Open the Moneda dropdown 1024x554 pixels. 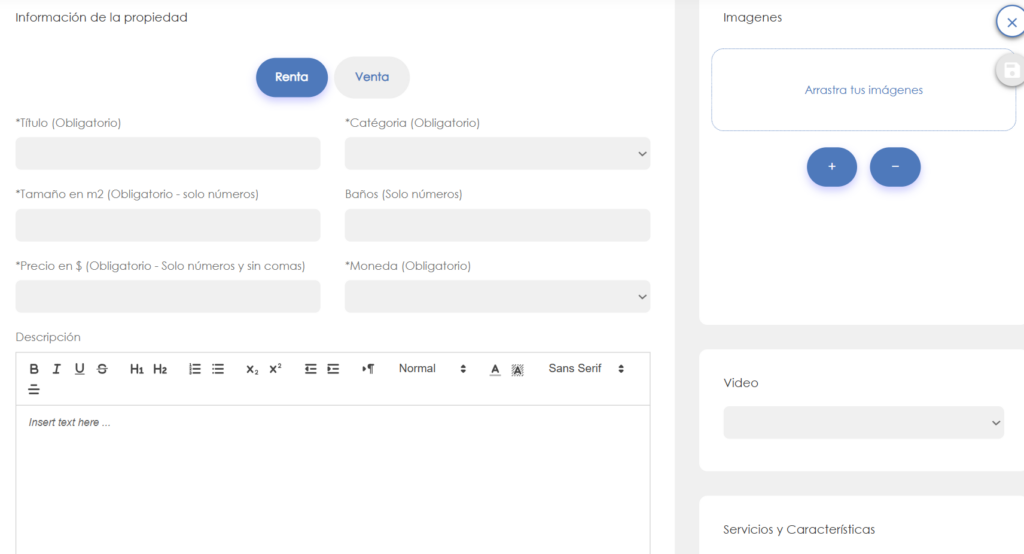(x=497, y=297)
